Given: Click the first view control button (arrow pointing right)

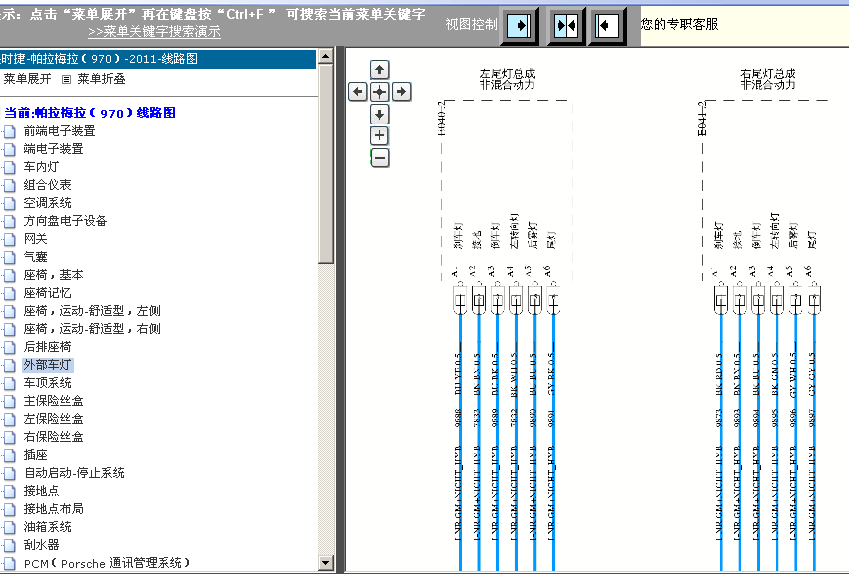Looking at the screenshot, I should (519, 25).
